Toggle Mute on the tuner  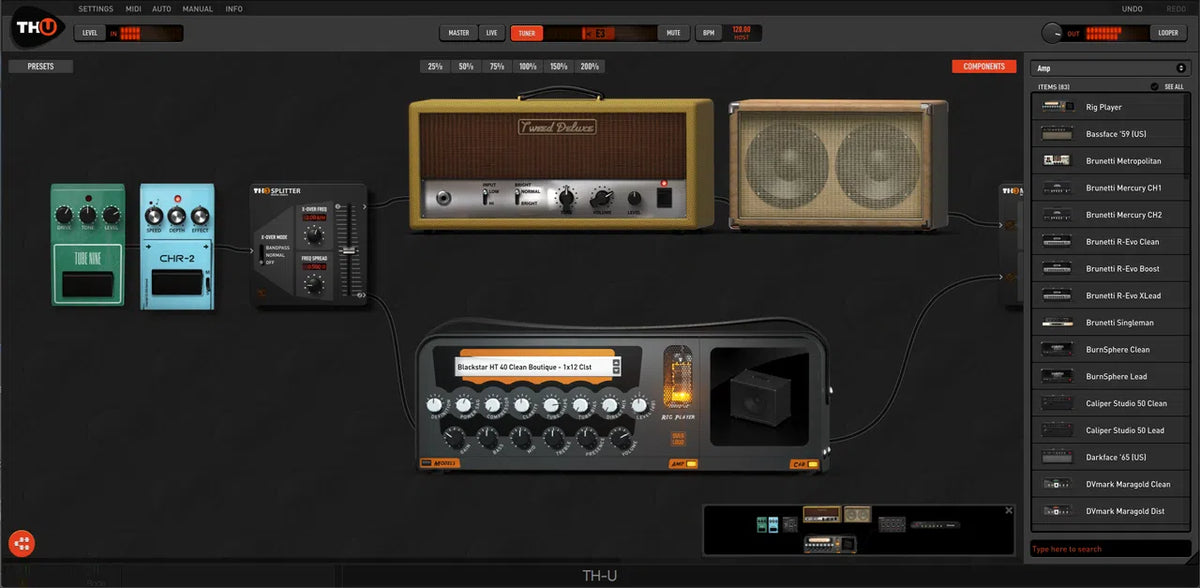click(673, 32)
